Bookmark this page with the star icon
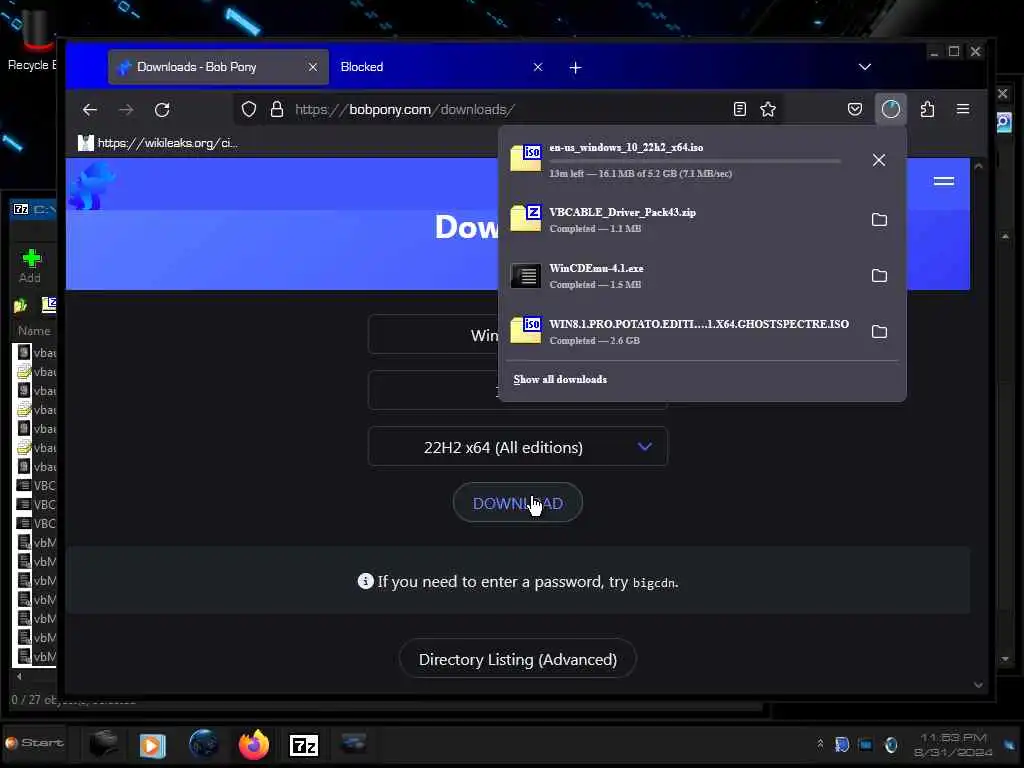The width and height of the screenshot is (1024, 768). coord(768,109)
